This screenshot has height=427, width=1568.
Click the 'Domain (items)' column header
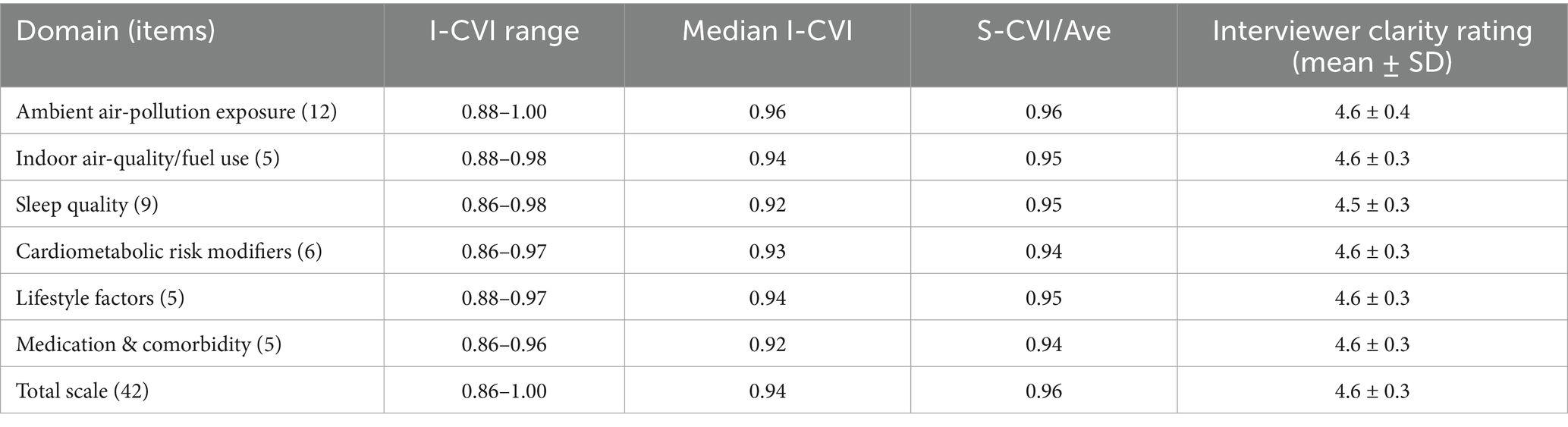(x=115, y=32)
